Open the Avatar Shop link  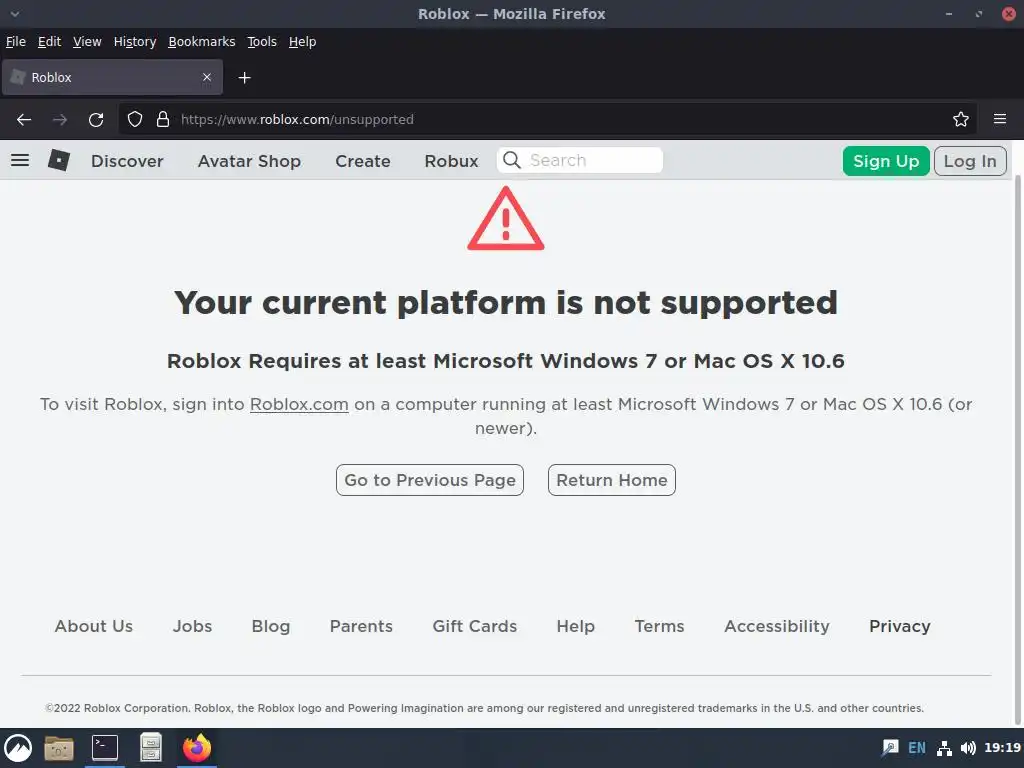click(x=249, y=161)
